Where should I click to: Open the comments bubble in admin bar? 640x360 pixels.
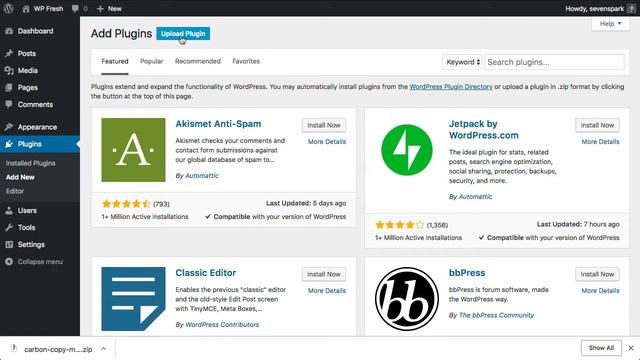[79, 9]
